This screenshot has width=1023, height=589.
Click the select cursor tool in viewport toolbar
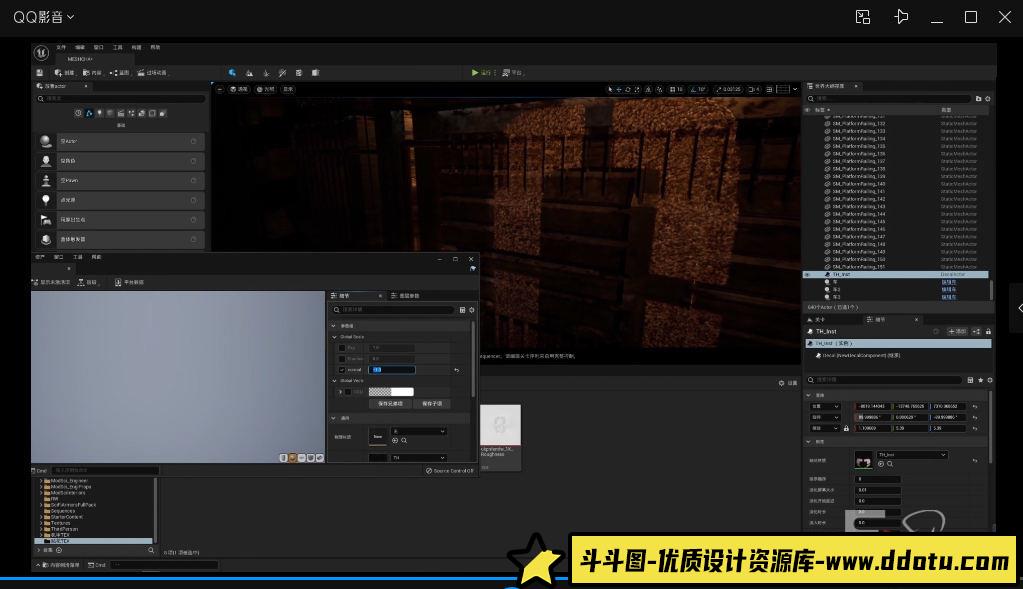610,89
